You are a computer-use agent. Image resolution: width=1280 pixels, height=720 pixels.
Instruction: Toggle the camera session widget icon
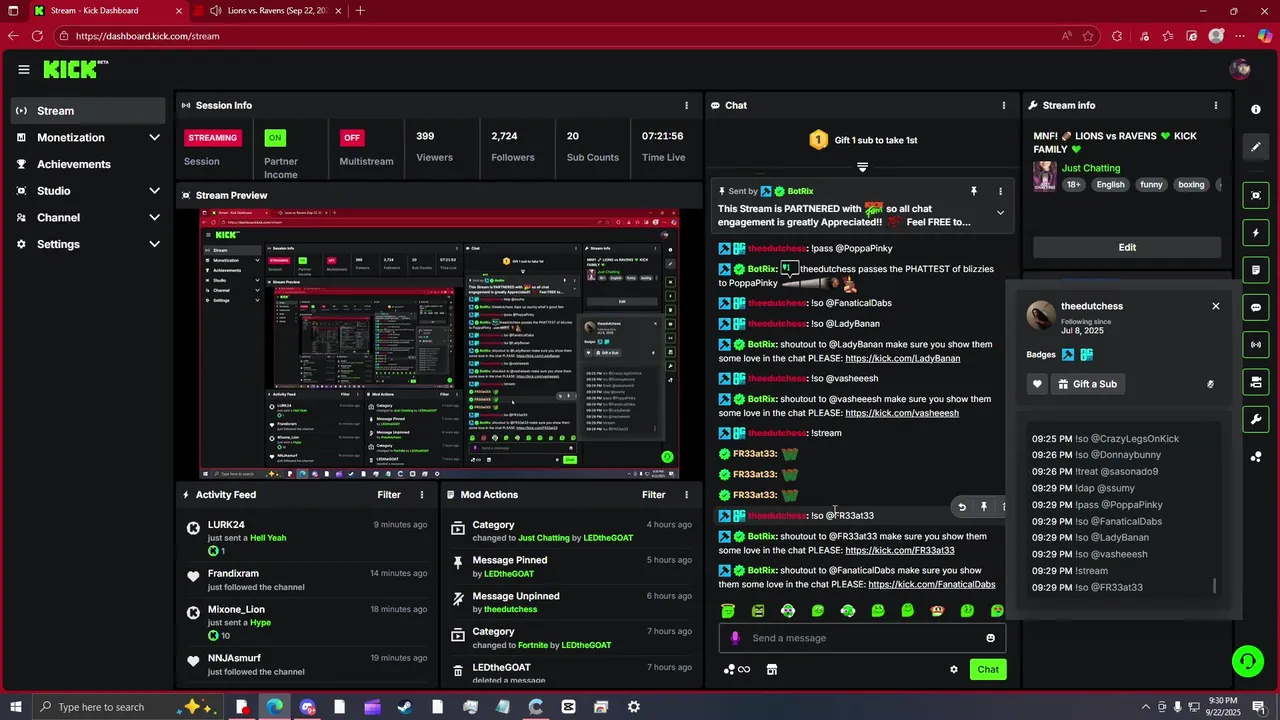(1256, 382)
